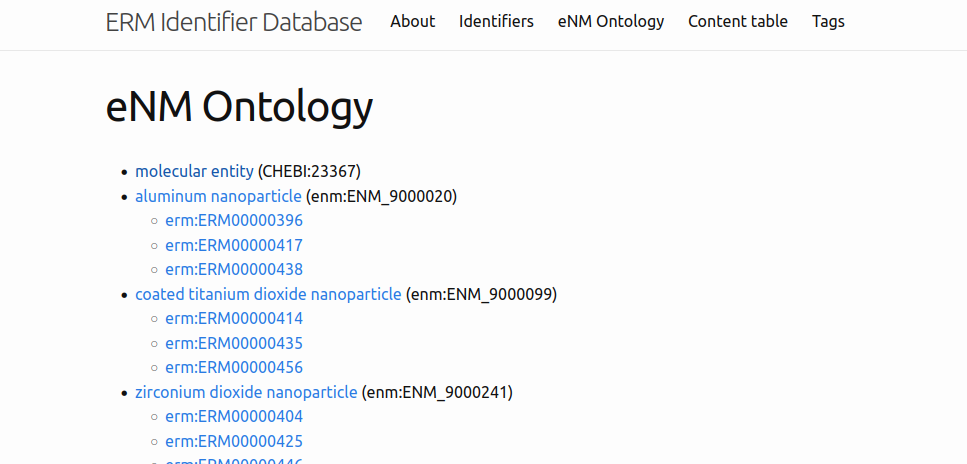The height and width of the screenshot is (464, 967).
Task: Open the molecular entity link
Action: point(194,171)
